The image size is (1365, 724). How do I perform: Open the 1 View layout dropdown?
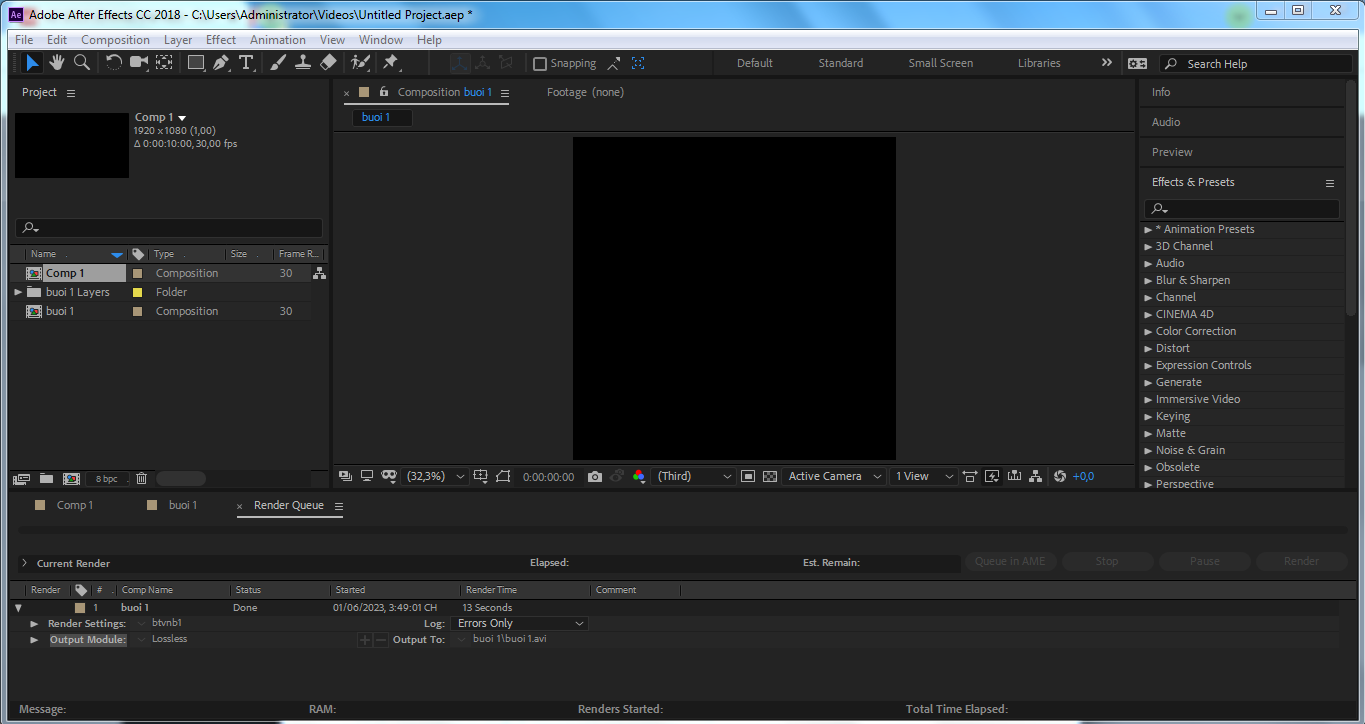point(925,477)
